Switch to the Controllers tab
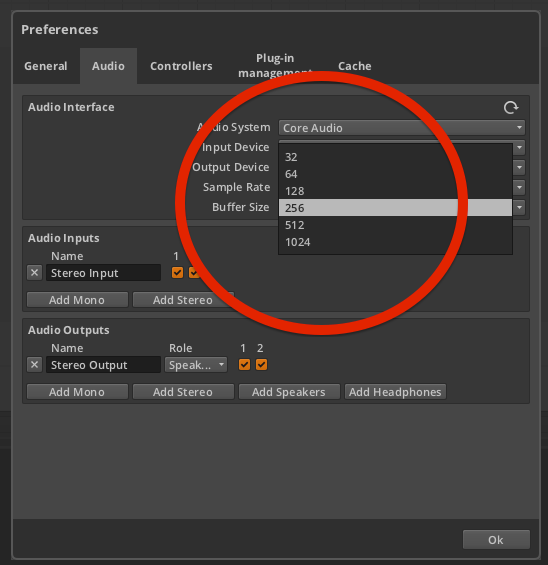Image resolution: width=548 pixels, height=565 pixels. [181, 66]
